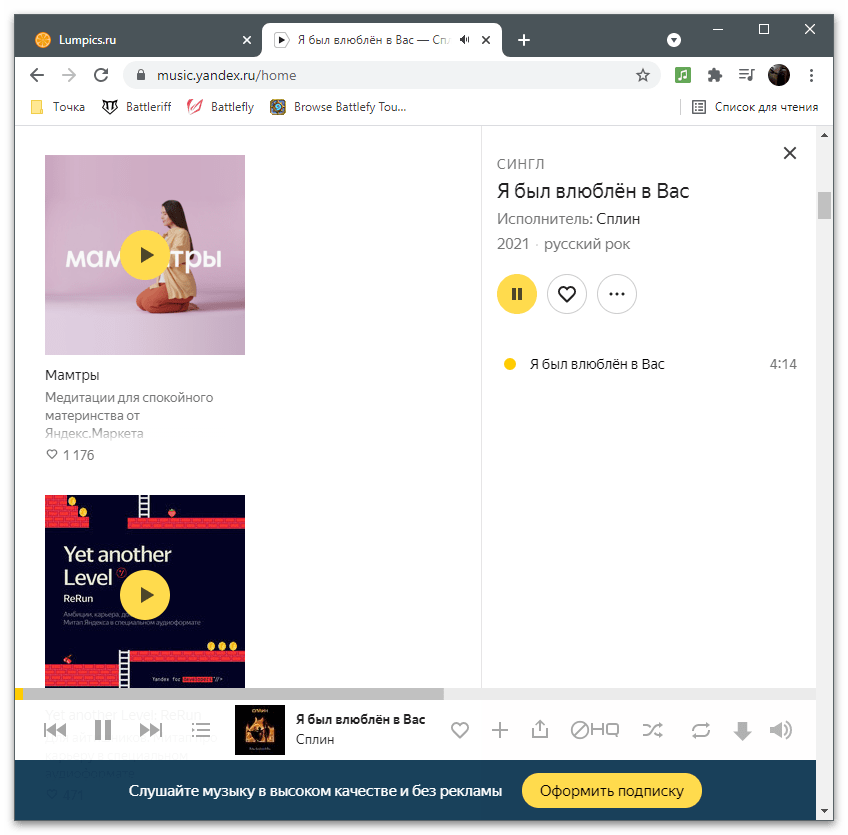Viewport: 848px width, 835px height.
Task: Like the current track in the player bar
Action: [x=459, y=730]
